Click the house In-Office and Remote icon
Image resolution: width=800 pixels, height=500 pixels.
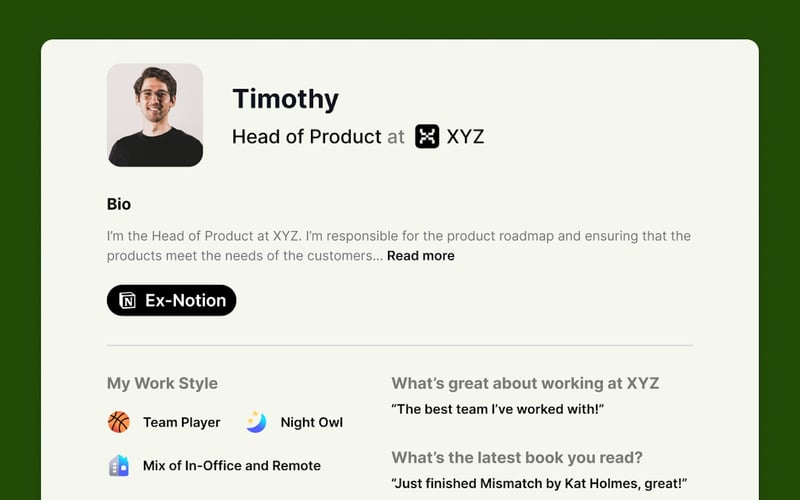pos(119,465)
